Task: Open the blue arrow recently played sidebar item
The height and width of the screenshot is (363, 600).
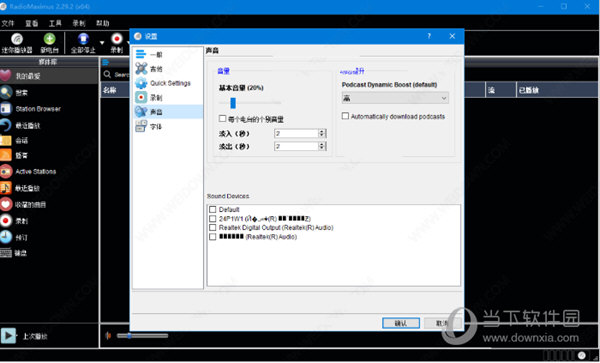Action: [49, 125]
